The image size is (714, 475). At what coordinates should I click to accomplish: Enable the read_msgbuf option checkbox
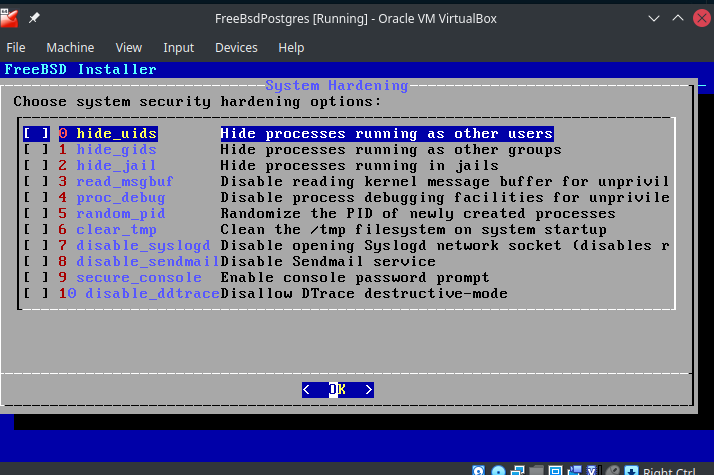36,181
